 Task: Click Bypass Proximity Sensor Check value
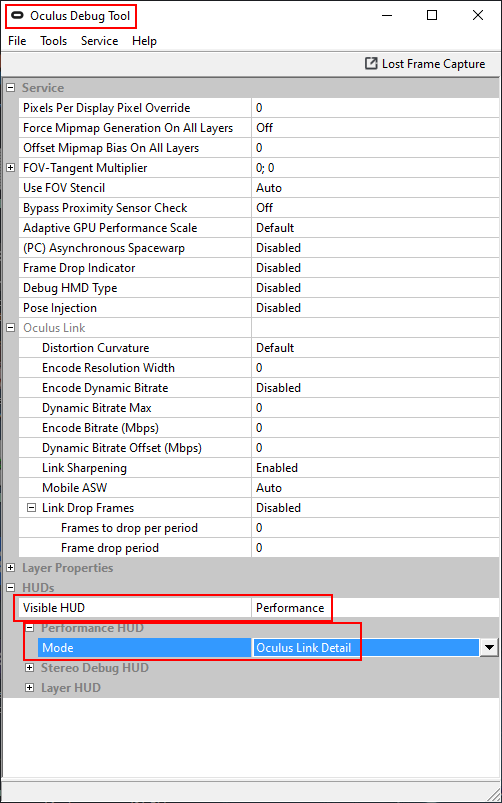pyautogui.click(x=375, y=207)
